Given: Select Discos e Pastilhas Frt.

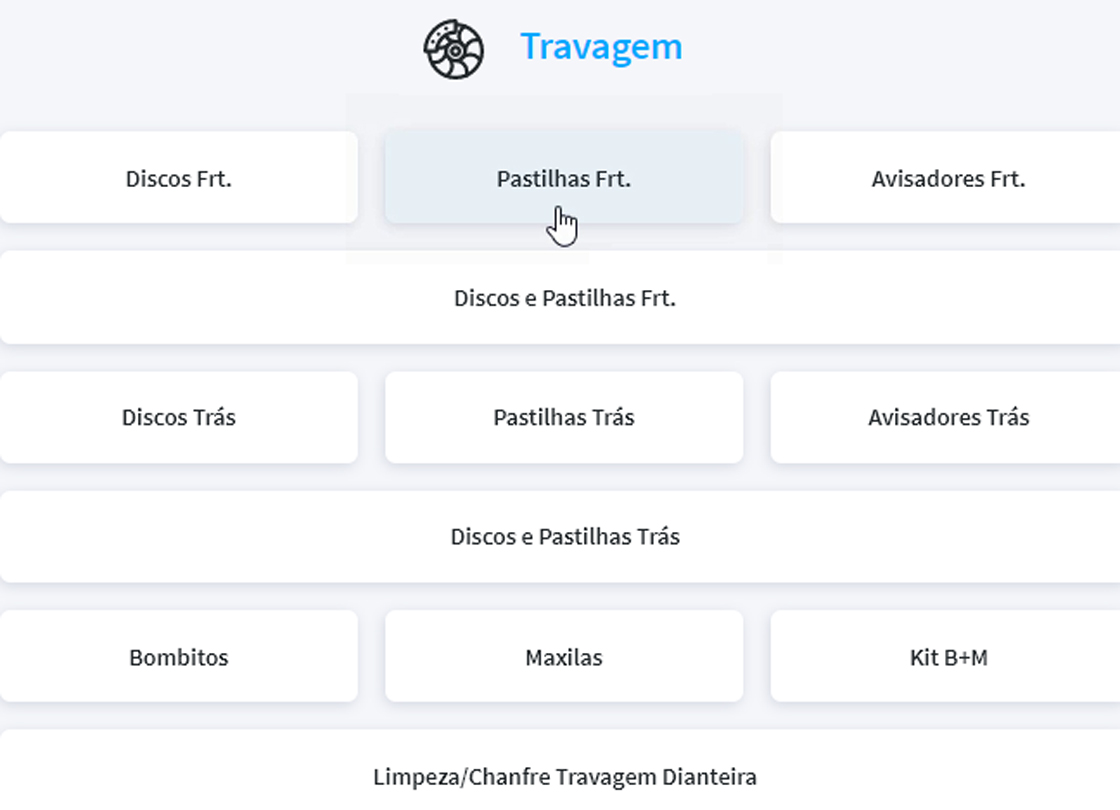Looking at the screenshot, I should (564, 298).
